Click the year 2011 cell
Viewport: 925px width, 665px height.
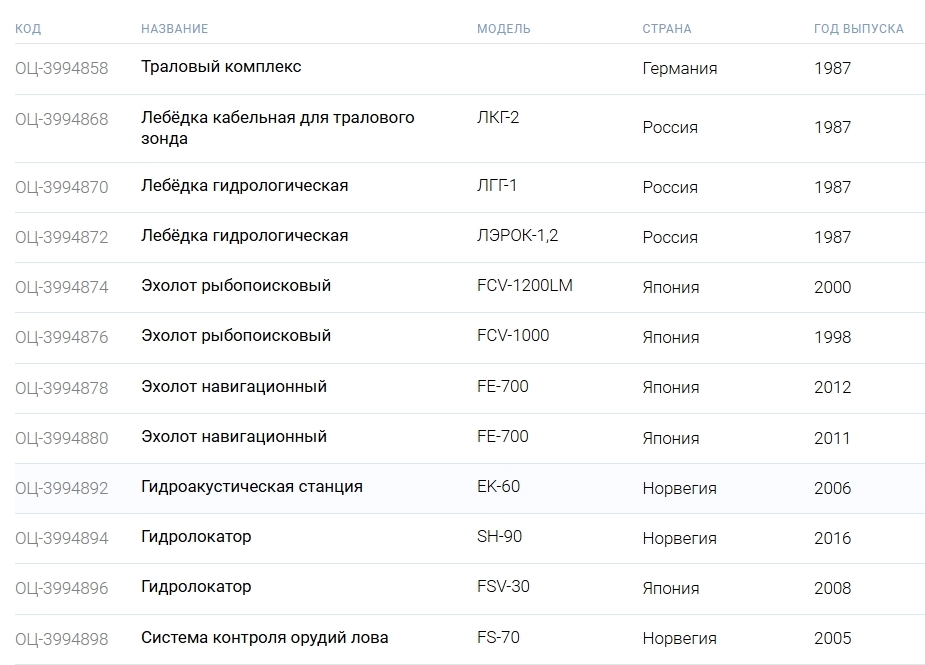tap(832, 438)
